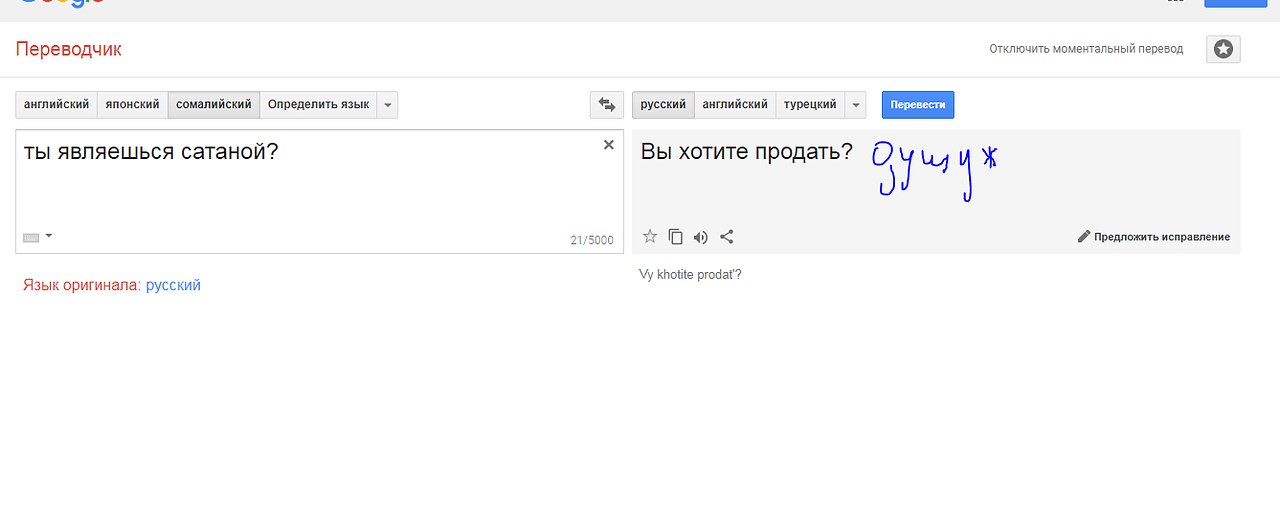
Task: Click the blue button in top right corner
Action: pyautogui.click(x=1235, y=3)
